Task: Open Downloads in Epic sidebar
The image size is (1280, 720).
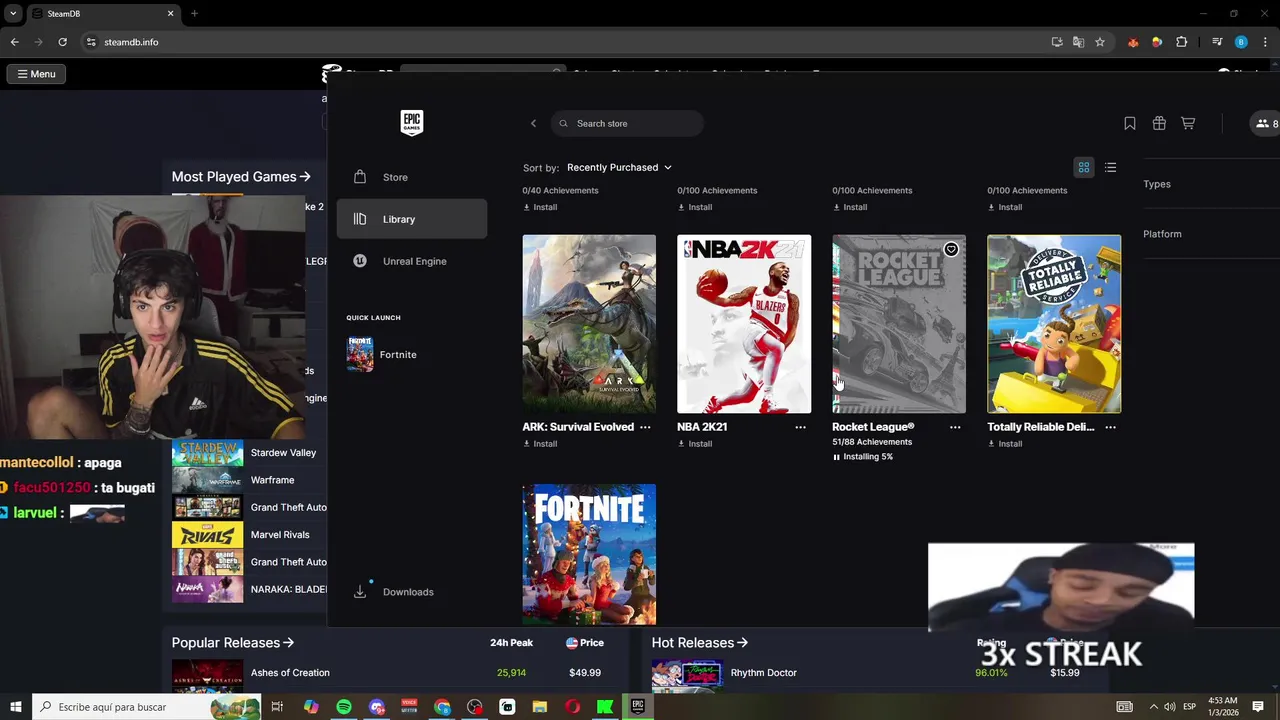Action: click(412, 592)
